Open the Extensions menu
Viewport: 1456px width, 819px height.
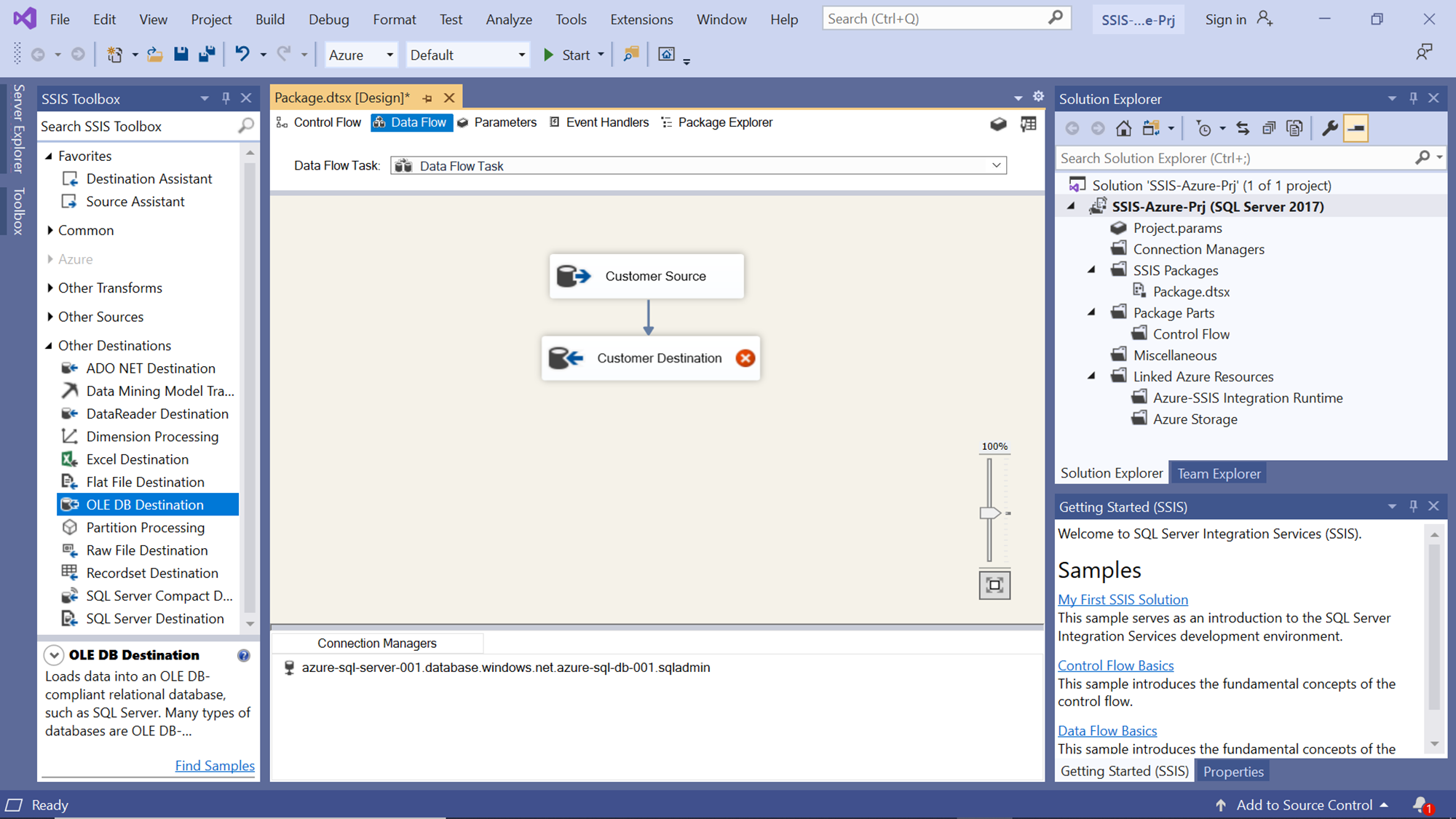click(641, 20)
